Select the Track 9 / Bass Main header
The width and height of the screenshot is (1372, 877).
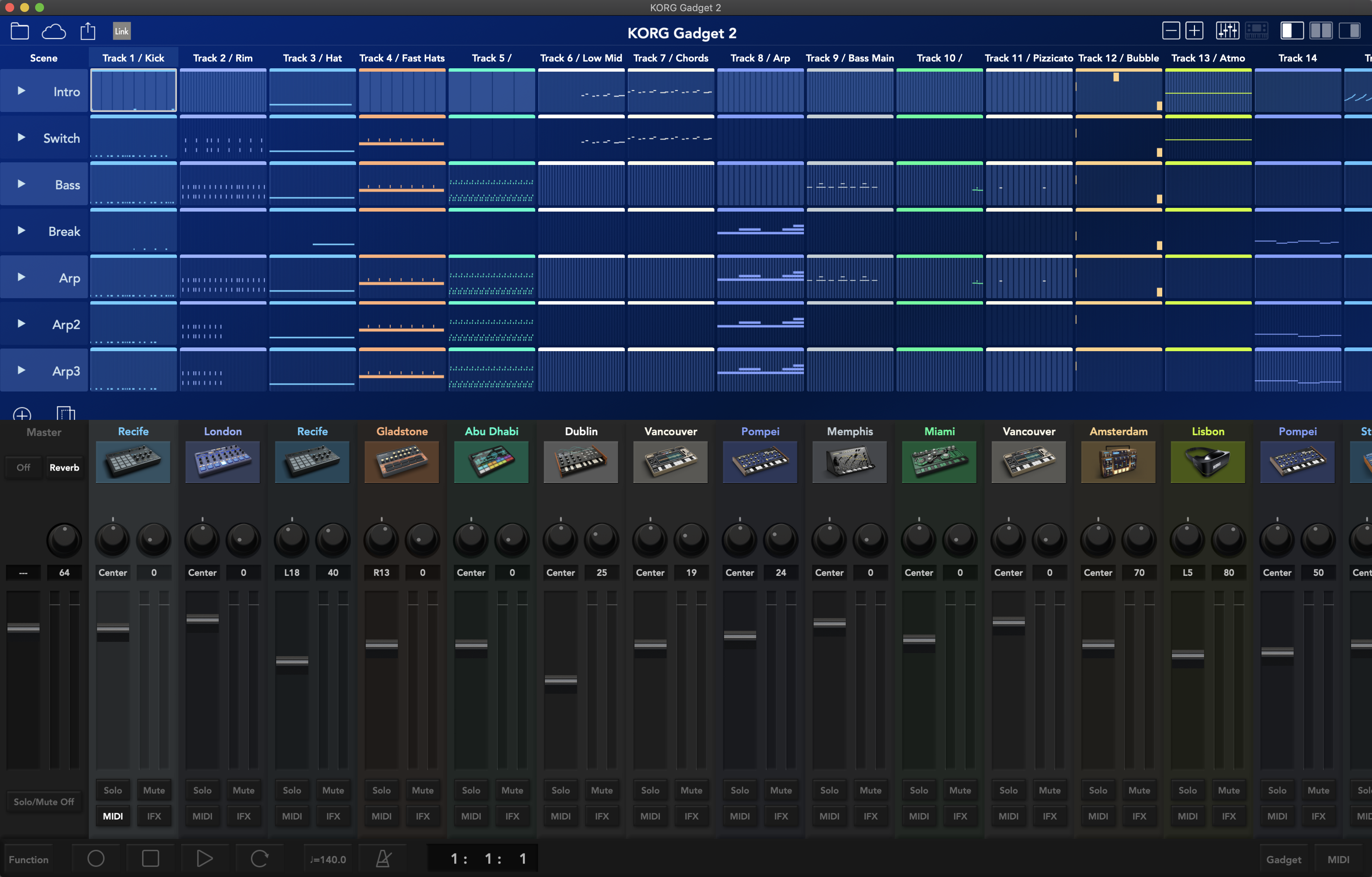click(849, 58)
